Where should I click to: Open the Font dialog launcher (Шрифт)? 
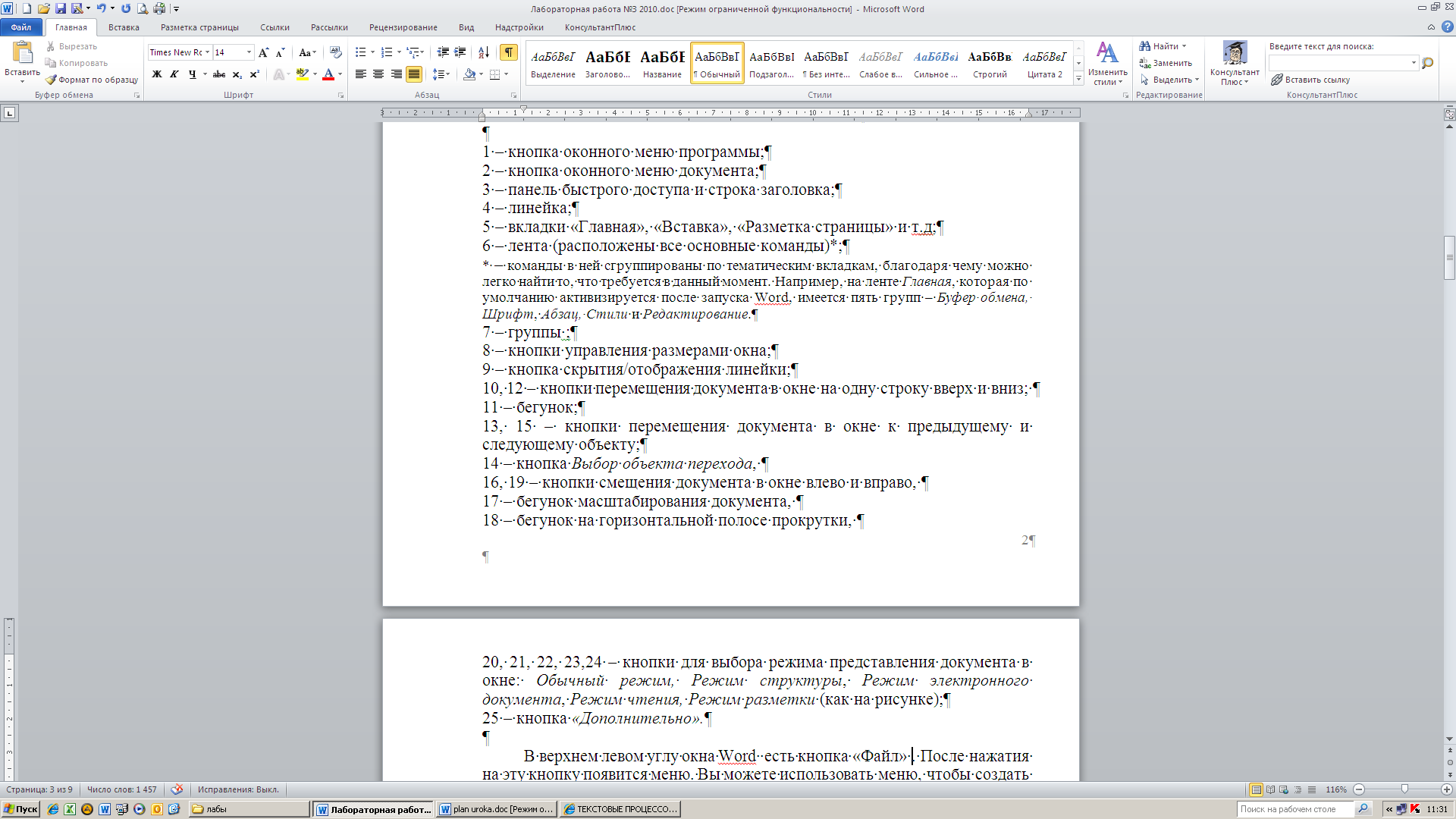341,96
